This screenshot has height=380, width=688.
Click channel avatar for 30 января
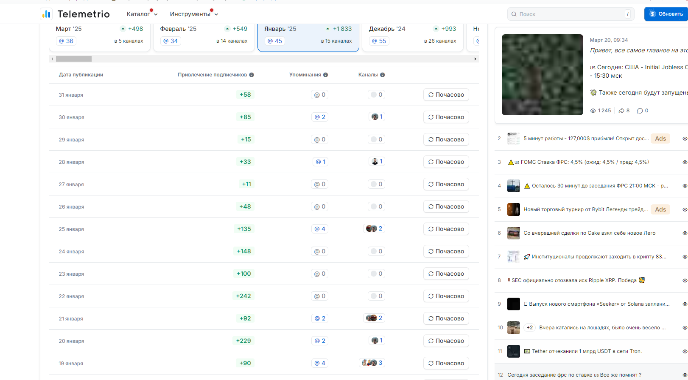(375, 117)
